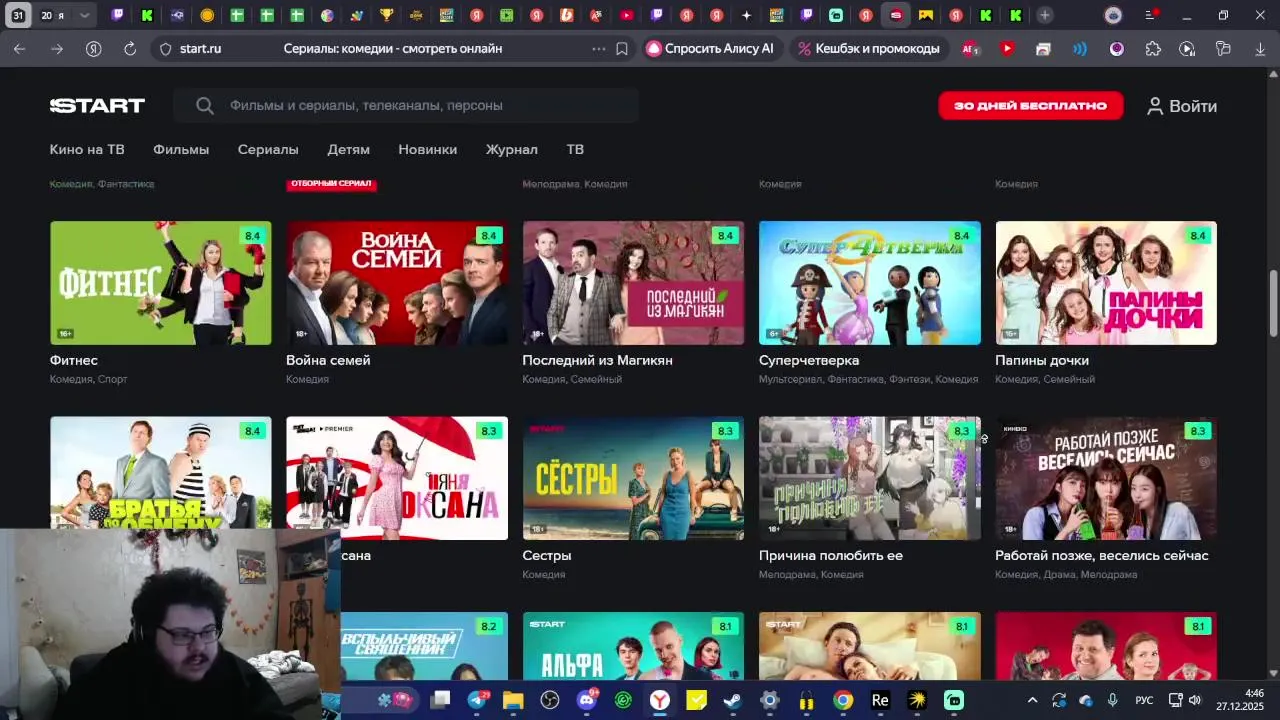Image resolution: width=1280 pixels, height=720 pixels.
Task: Open Discord in the taskbar
Action: click(x=587, y=700)
